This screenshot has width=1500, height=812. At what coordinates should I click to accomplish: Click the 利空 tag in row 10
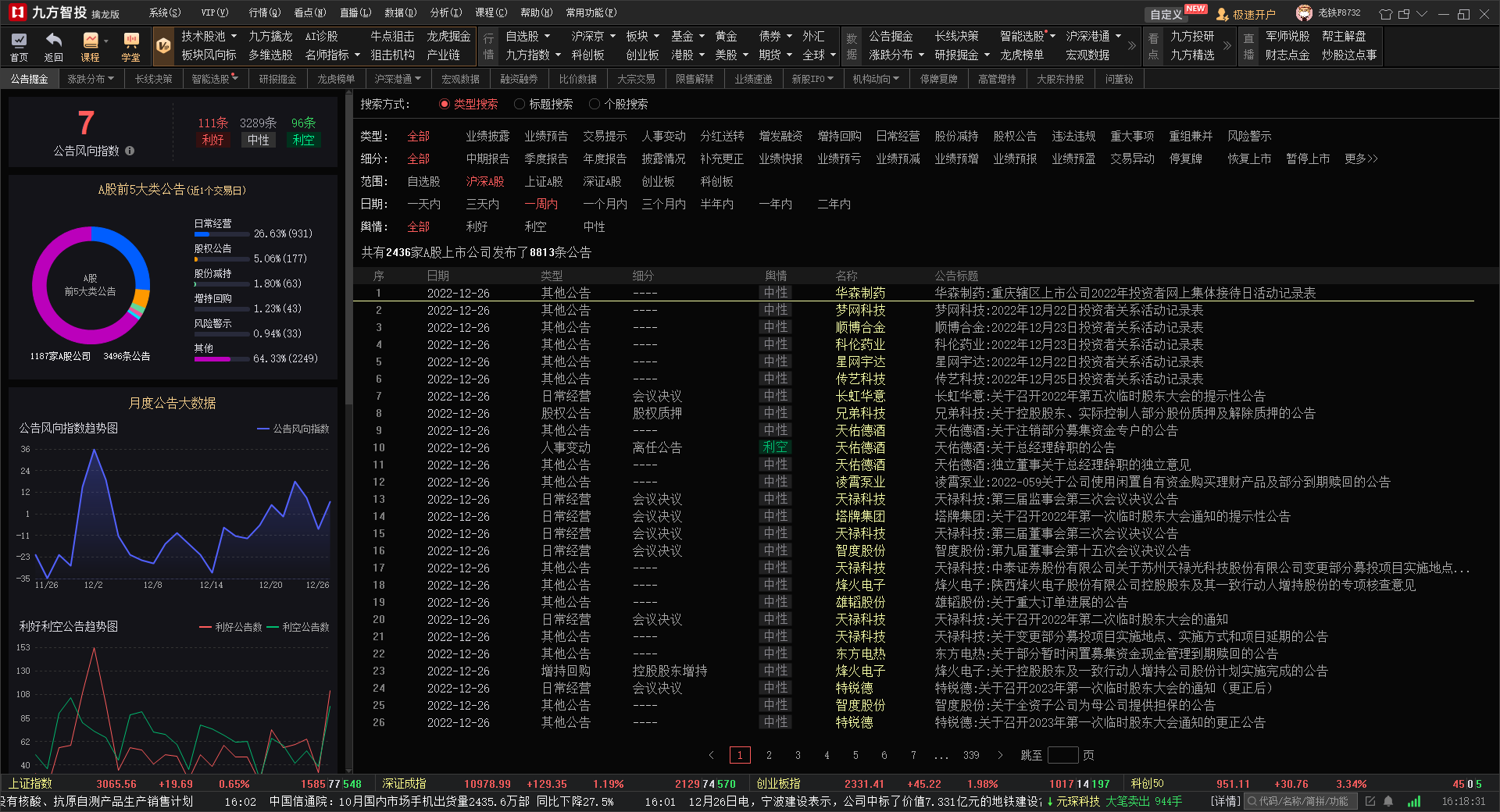pyautogui.click(x=775, y=447)
